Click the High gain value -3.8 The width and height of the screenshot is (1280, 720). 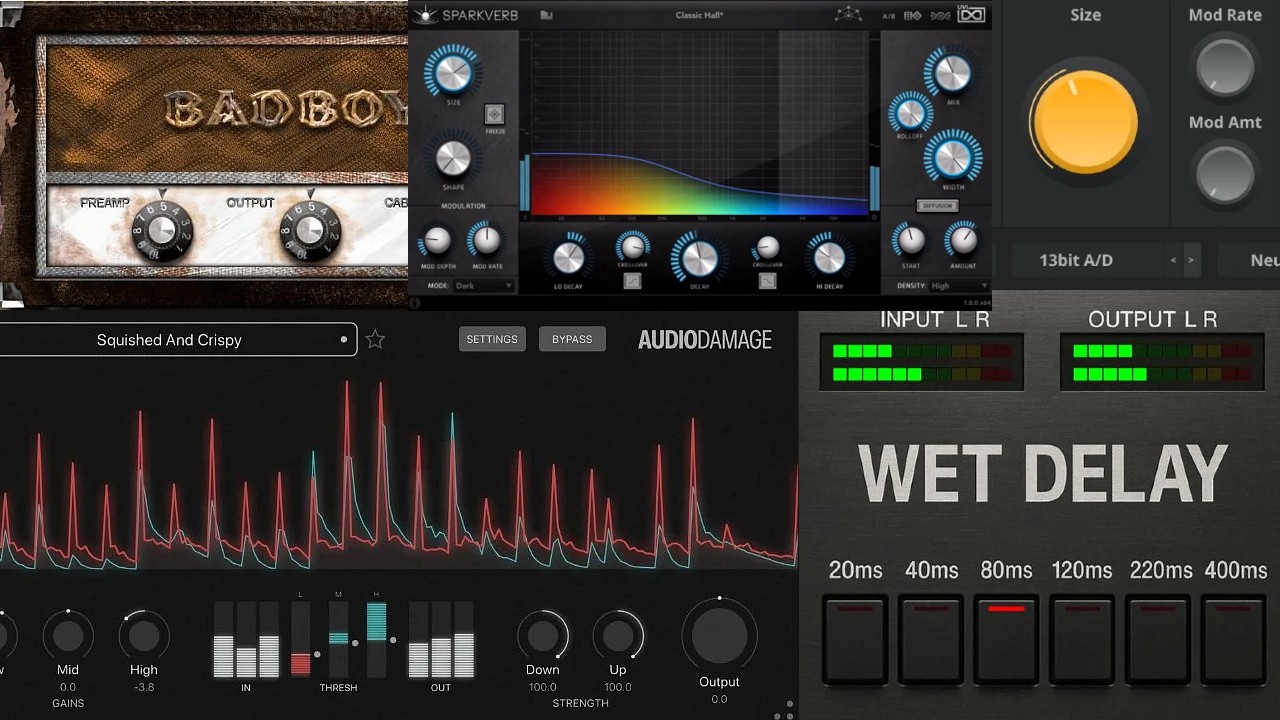(144, 687)
